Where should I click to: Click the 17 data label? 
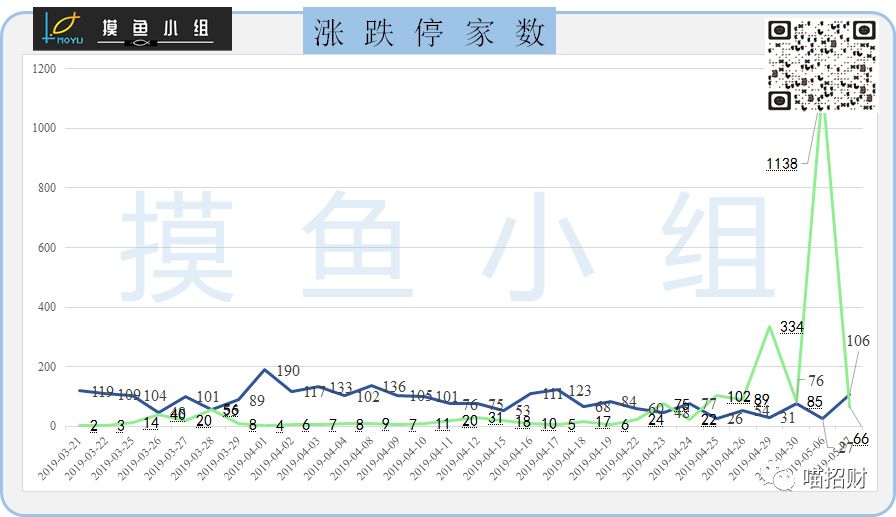click(x=603, y=422)
